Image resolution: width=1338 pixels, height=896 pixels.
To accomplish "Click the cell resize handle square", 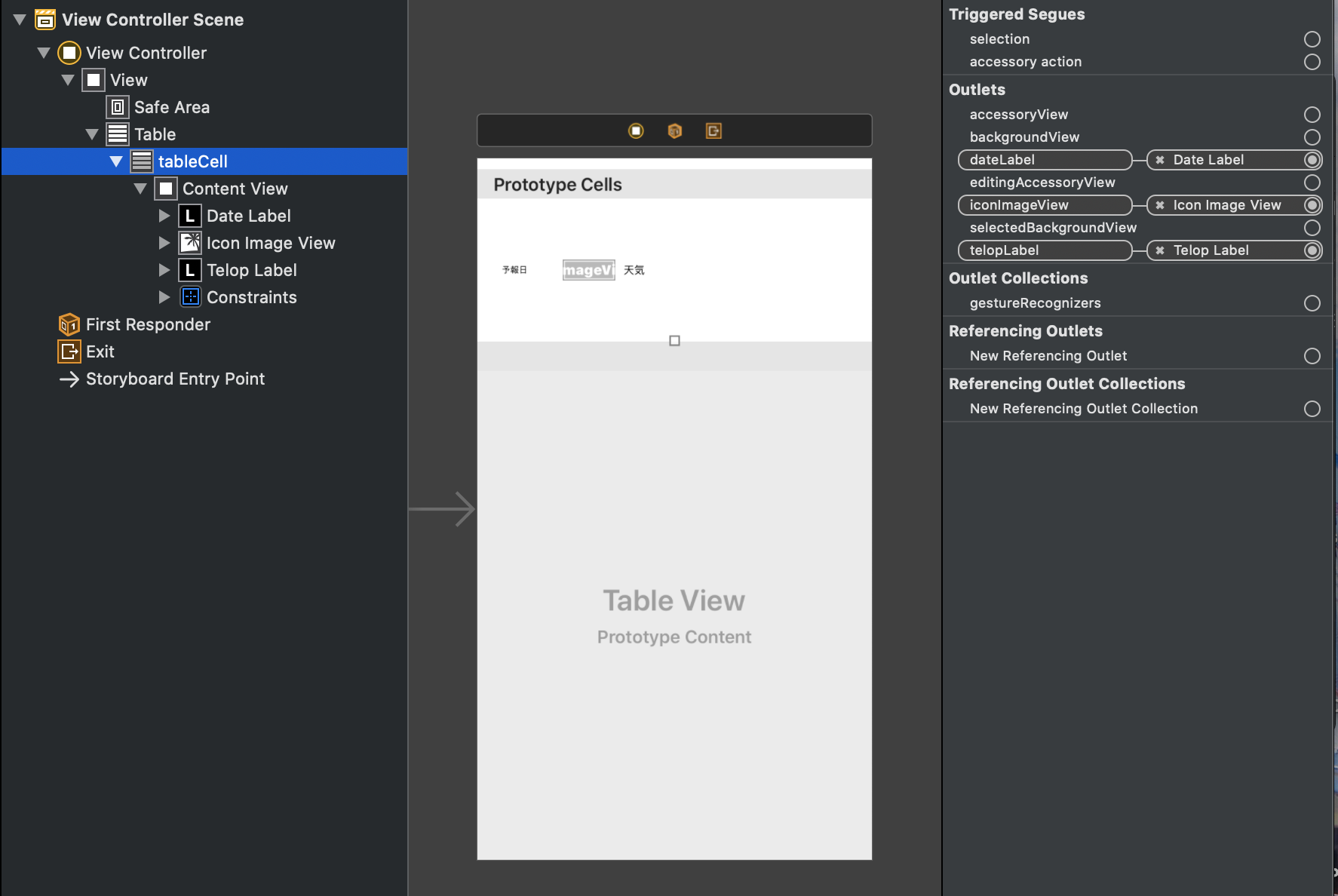I will coord(674,341).
